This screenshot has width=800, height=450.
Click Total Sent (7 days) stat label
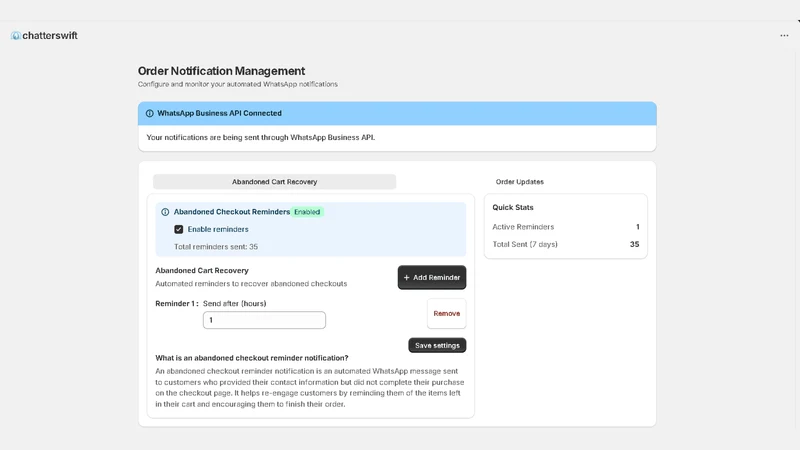click(525, 244)
